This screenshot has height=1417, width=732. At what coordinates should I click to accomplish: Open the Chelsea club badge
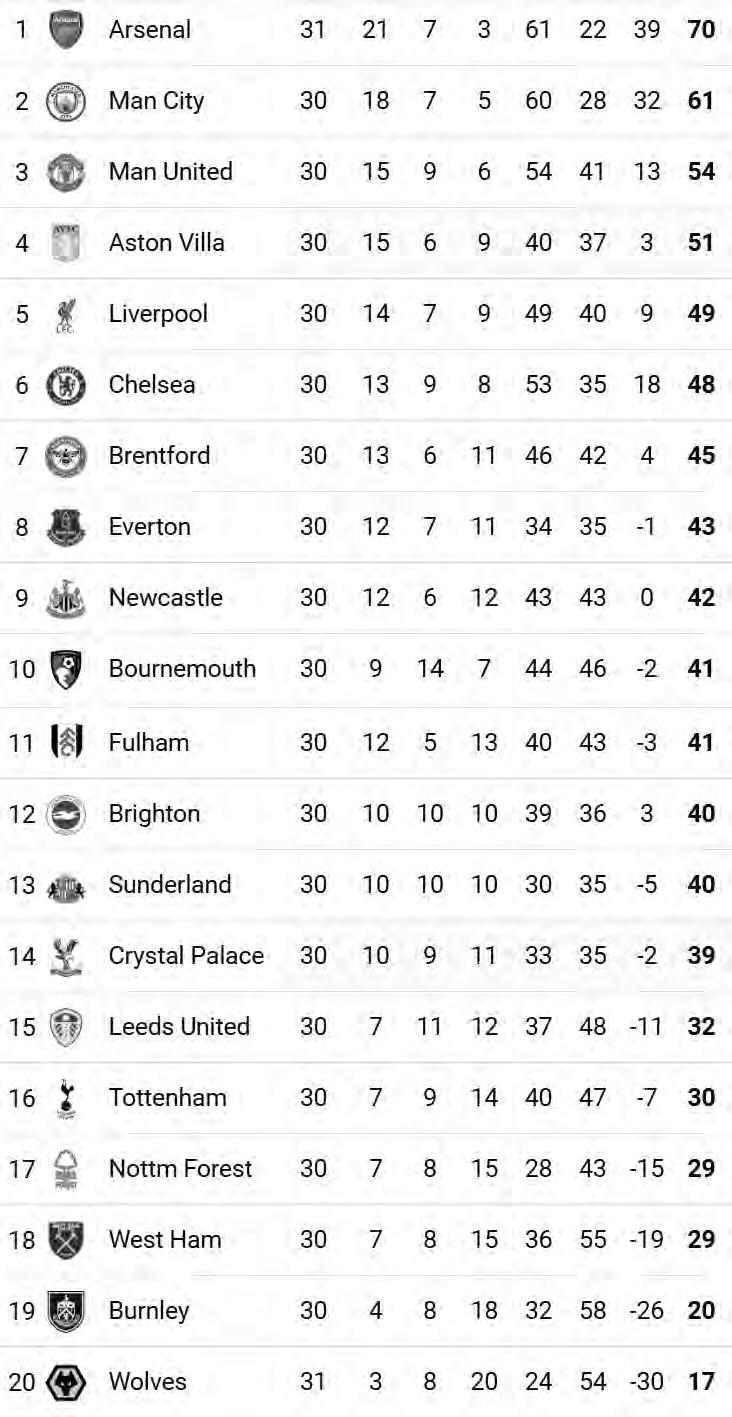pos(66,385)
